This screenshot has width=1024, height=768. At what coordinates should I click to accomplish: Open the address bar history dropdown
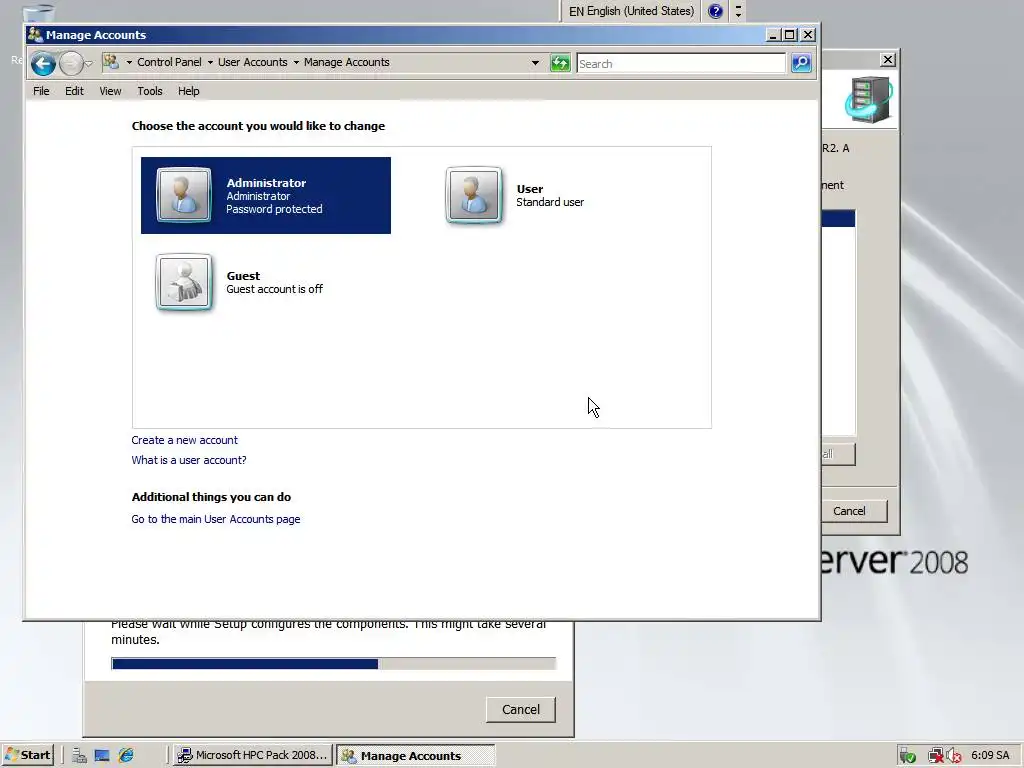tap(536, 63)
